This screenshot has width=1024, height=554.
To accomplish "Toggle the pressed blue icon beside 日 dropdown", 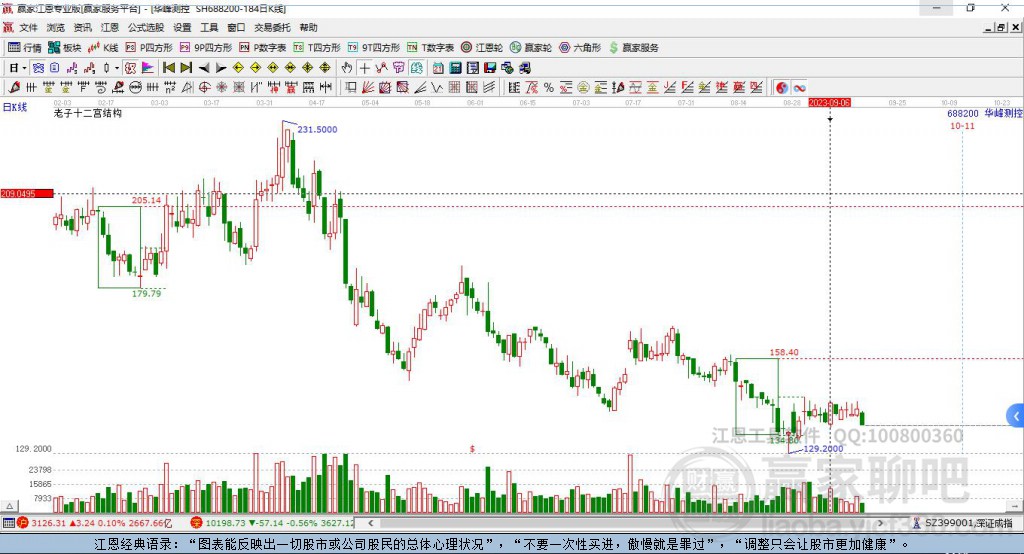I will coord(38,68).
